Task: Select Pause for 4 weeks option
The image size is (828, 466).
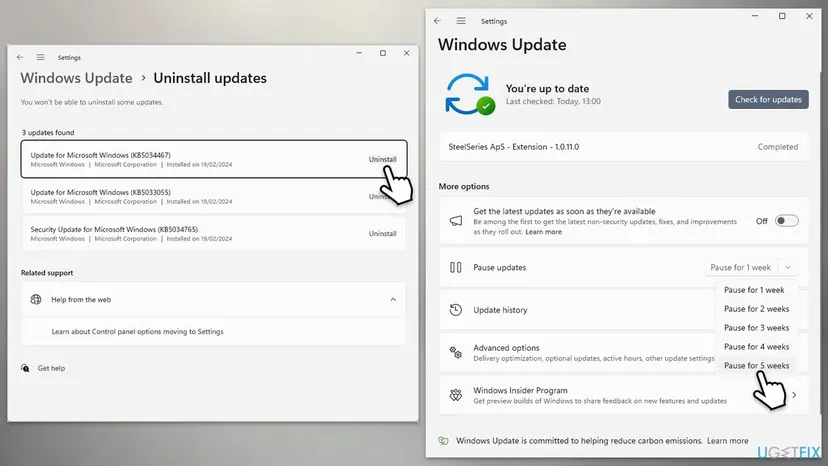Action: click(x=756, y=347)
